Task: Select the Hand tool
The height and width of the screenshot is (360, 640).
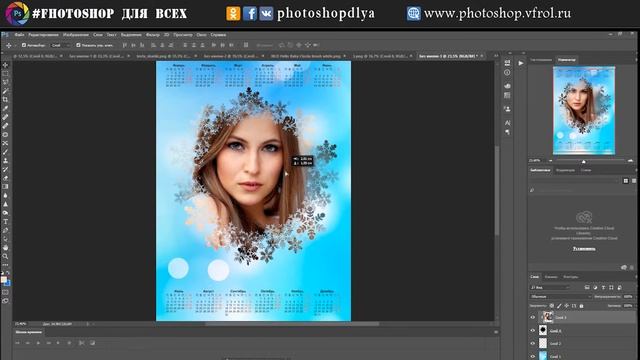Action: 5,248
